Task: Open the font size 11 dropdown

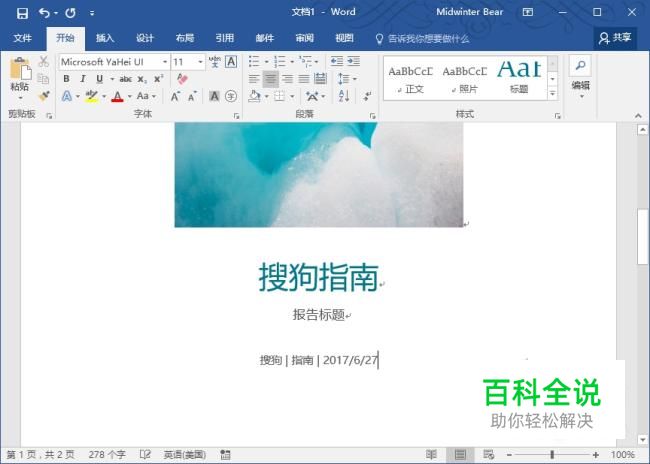Action: pos(200,62)
